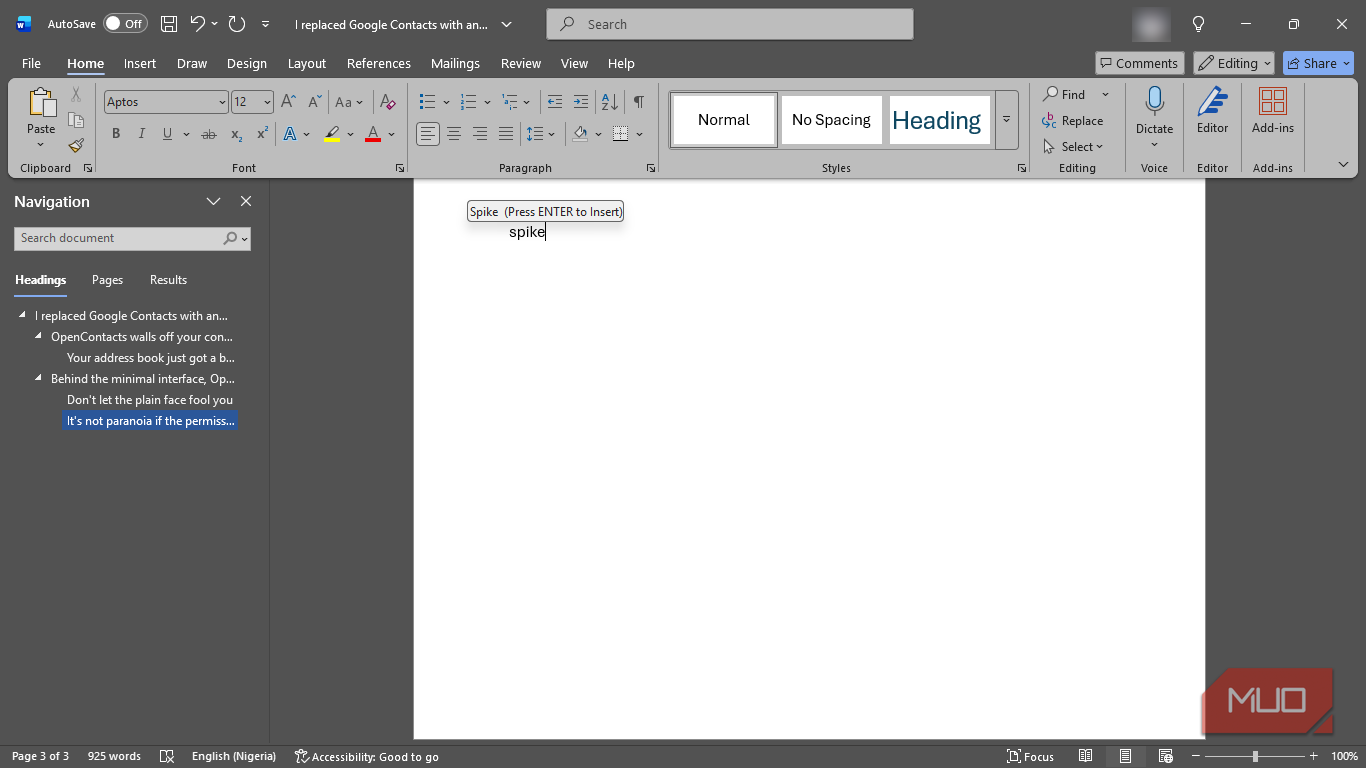Apply superscript formatting
The height and width of the screenshot is (768, 1366).
[x=262, y=134]
